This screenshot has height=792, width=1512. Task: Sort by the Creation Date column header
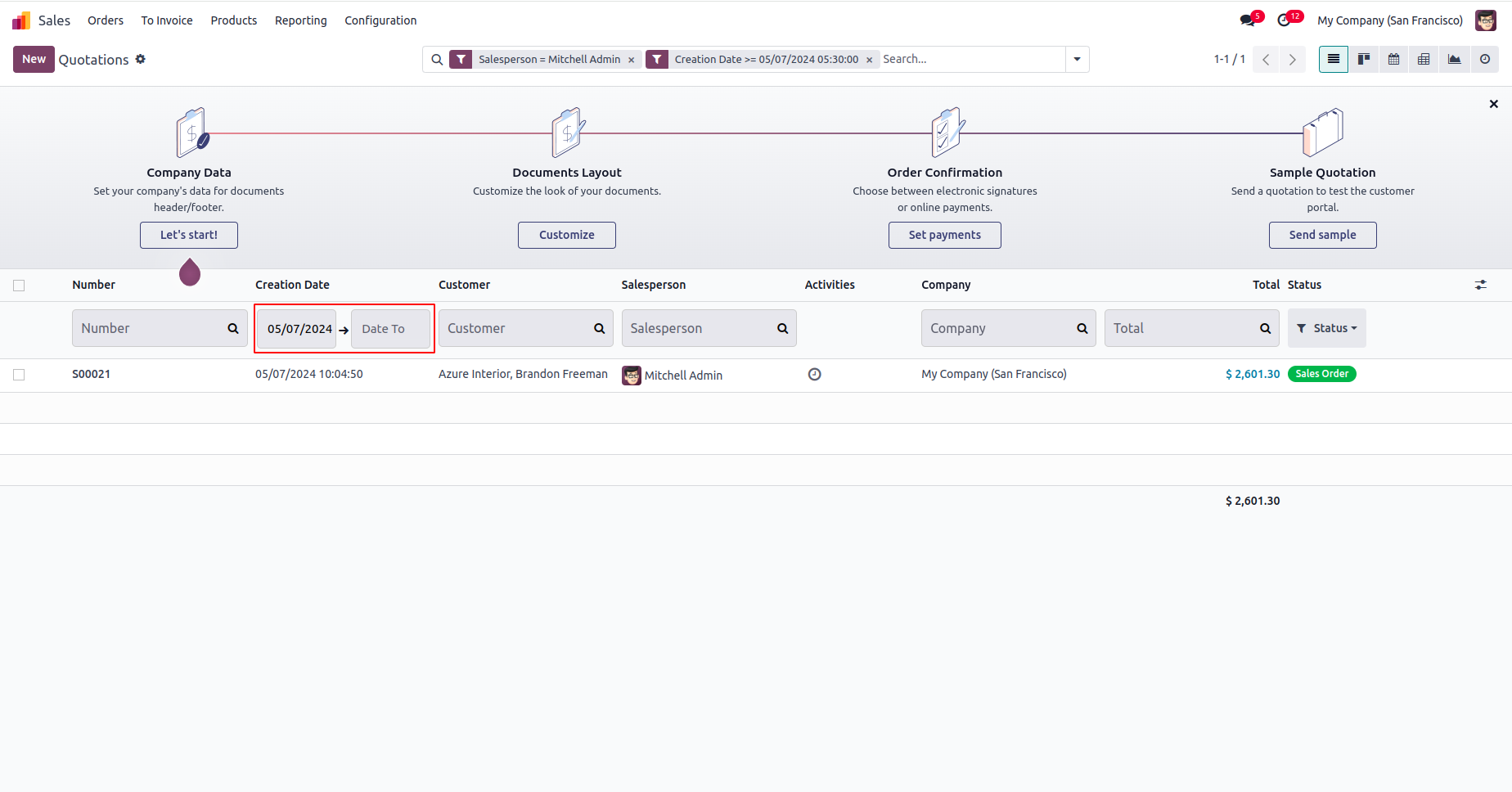pos(292,285)
